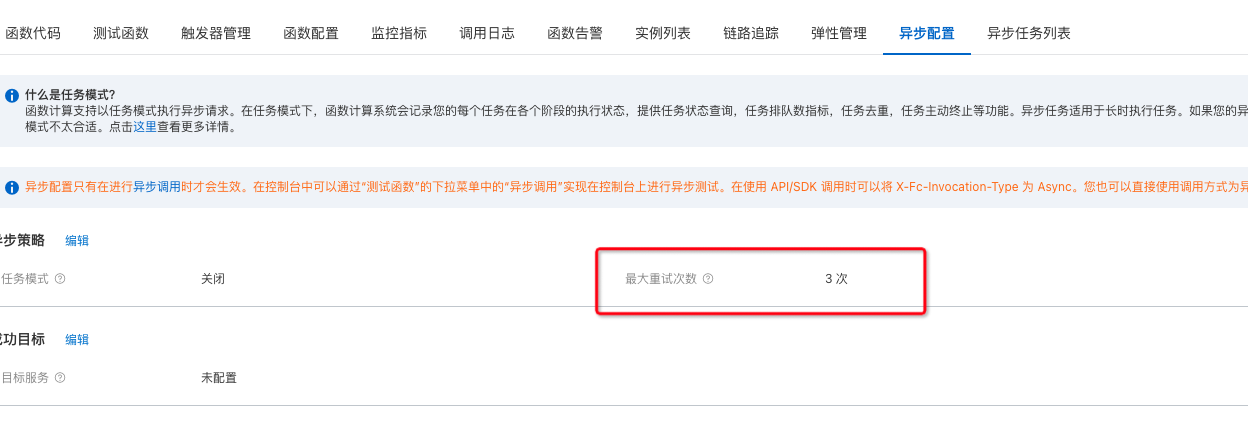Click 编辑 next to 成功目标
Image resolution: width=1248 pixels, height=430 pixels.
click(77, 340)
